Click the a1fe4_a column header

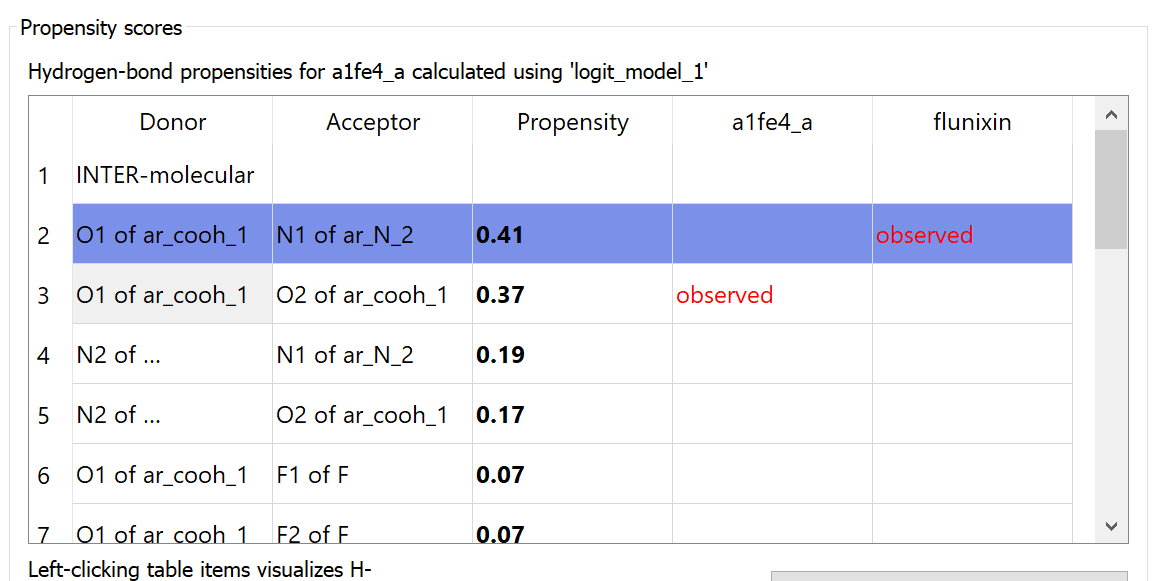click(772, 122)
